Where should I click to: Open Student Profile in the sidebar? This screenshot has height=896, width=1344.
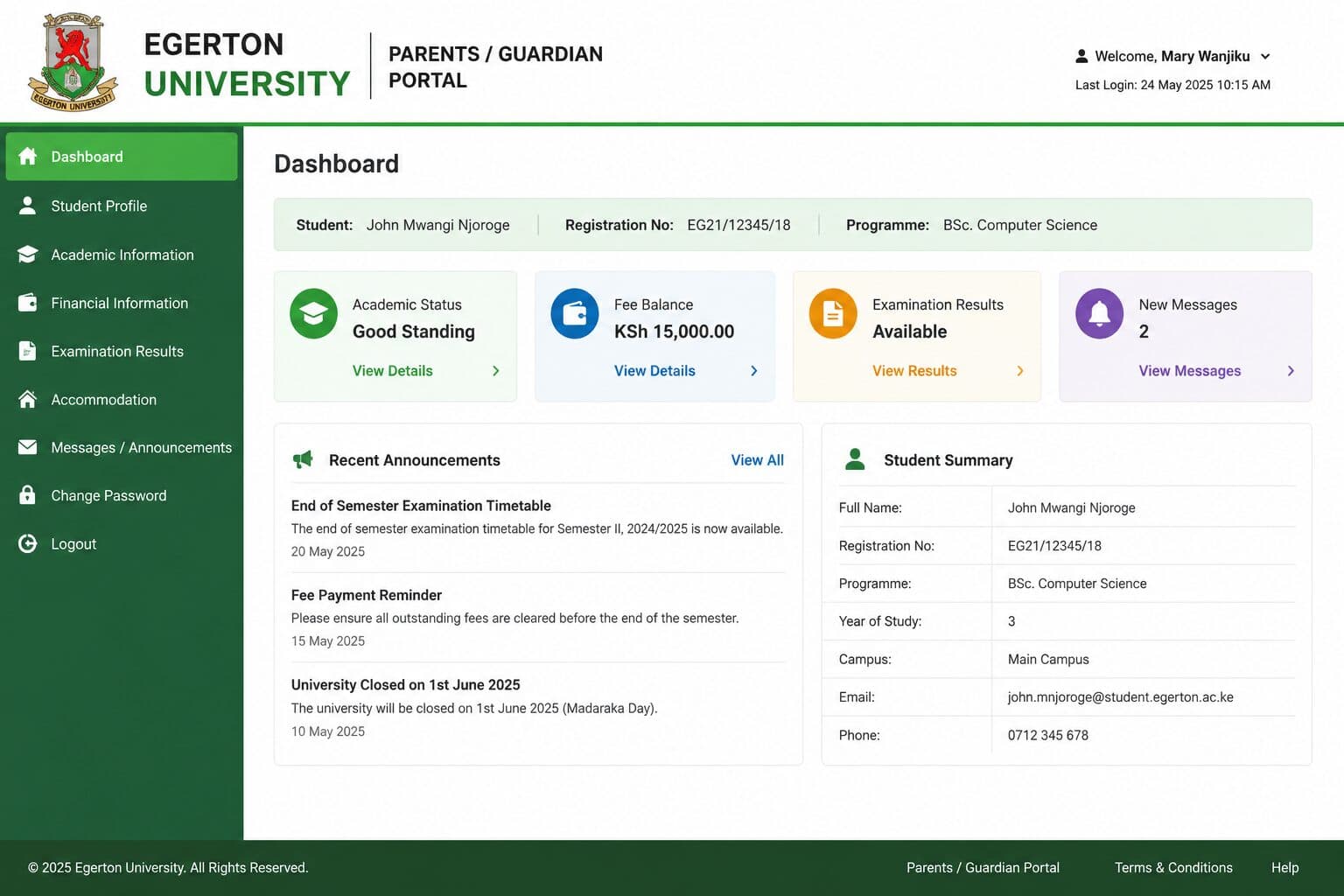click(x=122, y=206)
